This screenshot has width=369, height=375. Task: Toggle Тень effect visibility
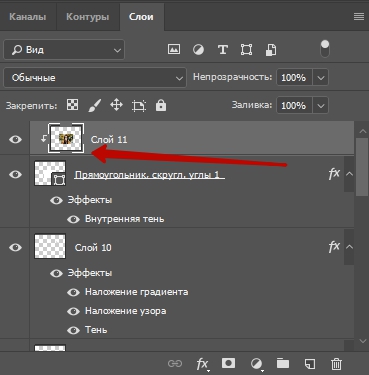tap(73, 330)
